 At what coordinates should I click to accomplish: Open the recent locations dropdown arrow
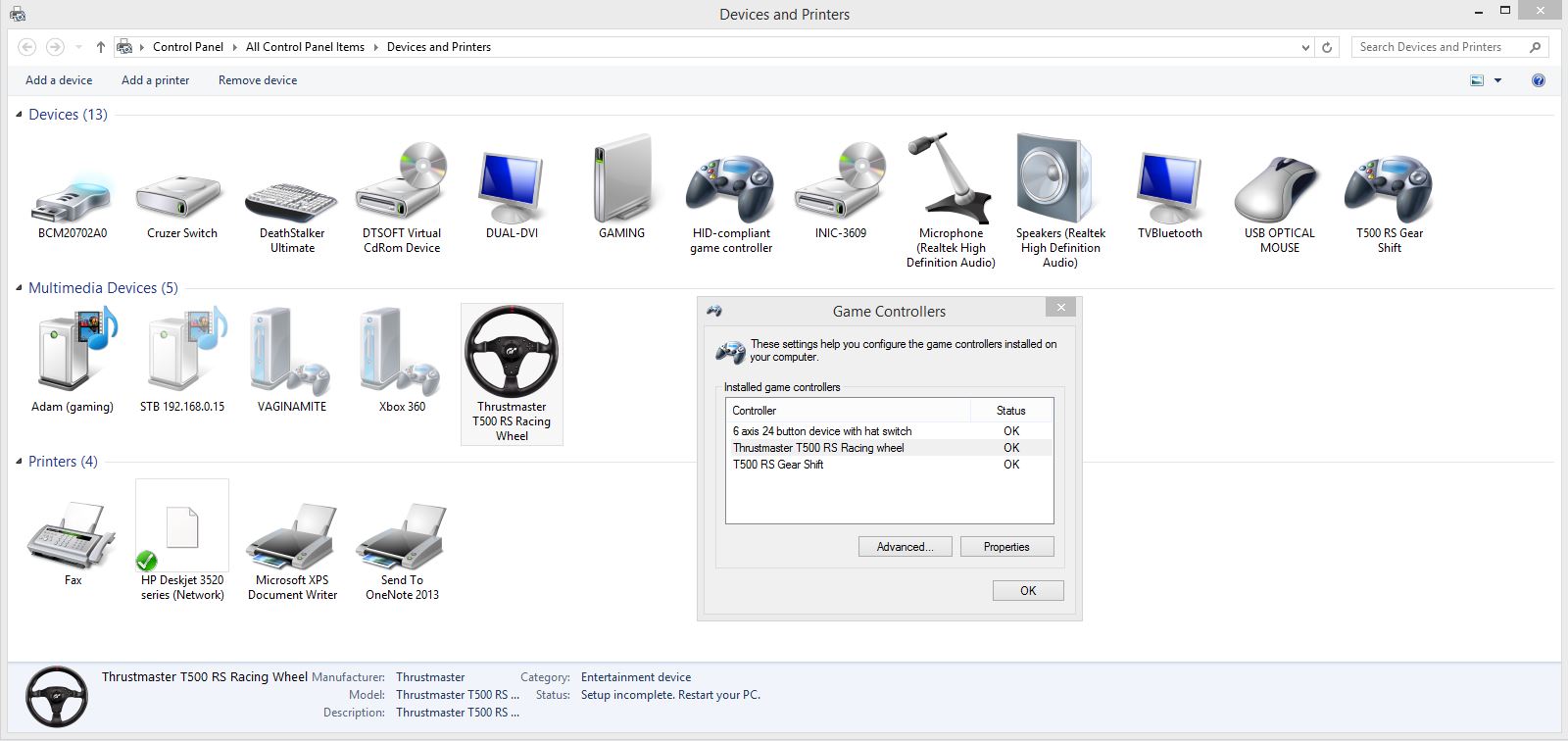click(x=78, y=47)
